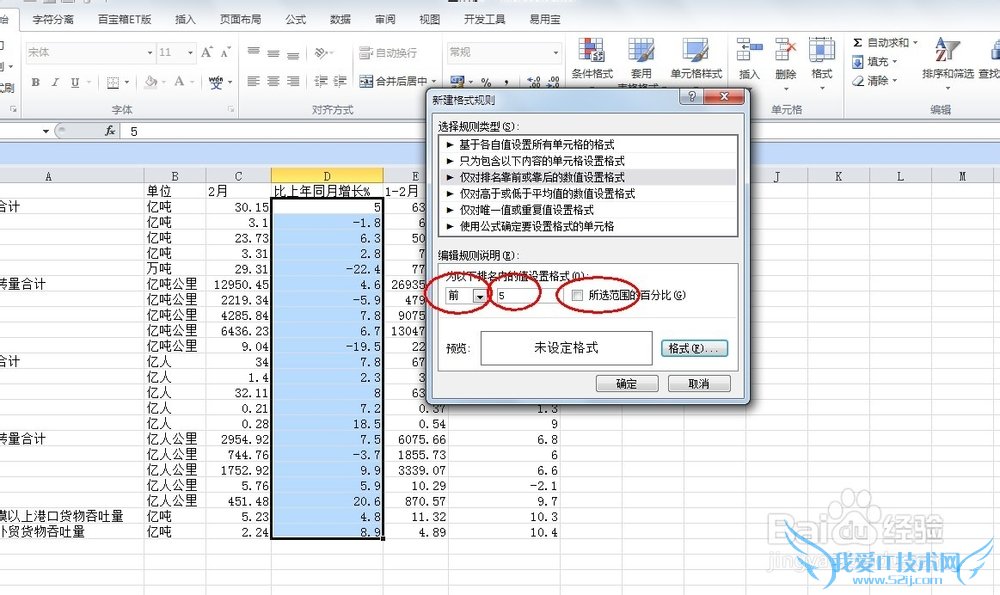This screenshot has height=595, width=1000.
Task: Open the name box dropdown arrow
Action: (45, 131)
